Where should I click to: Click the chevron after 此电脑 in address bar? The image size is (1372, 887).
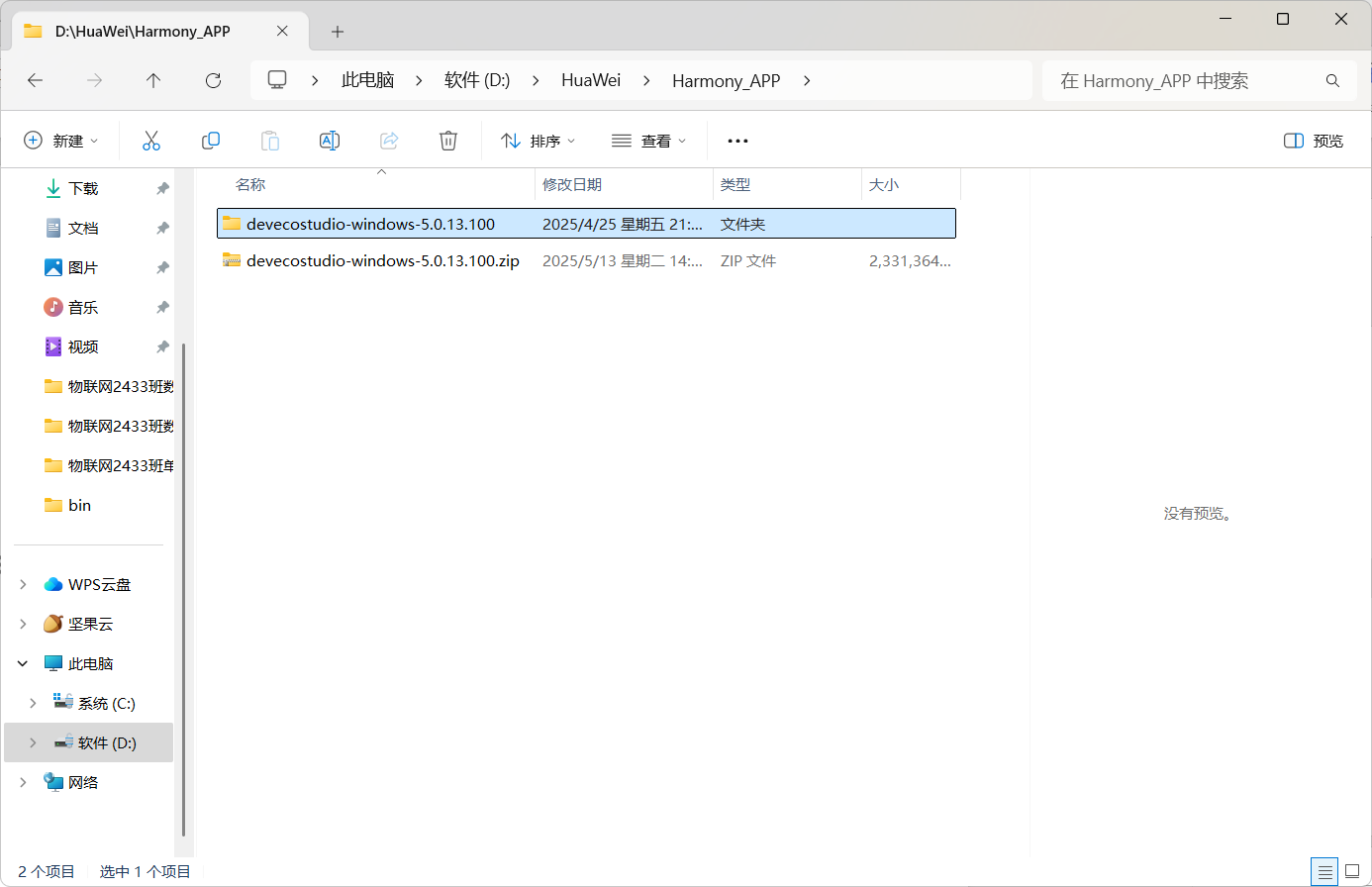[419, 80]
